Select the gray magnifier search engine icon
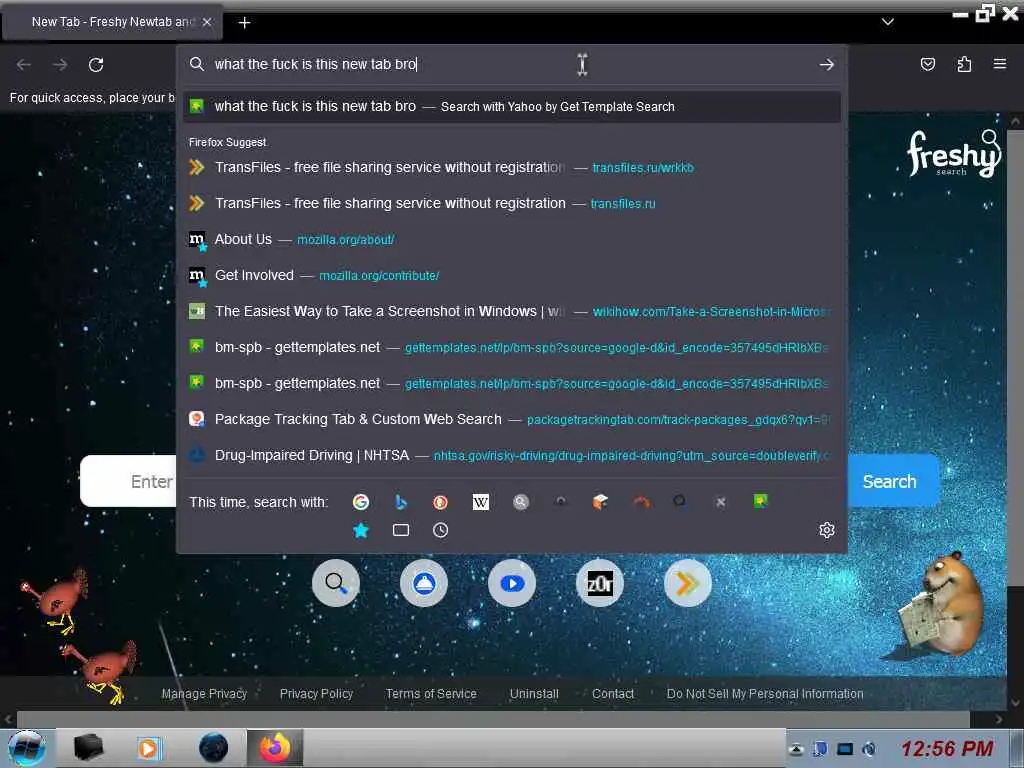The height and width of the screenshot is (768, 1024). pos(520,502)
